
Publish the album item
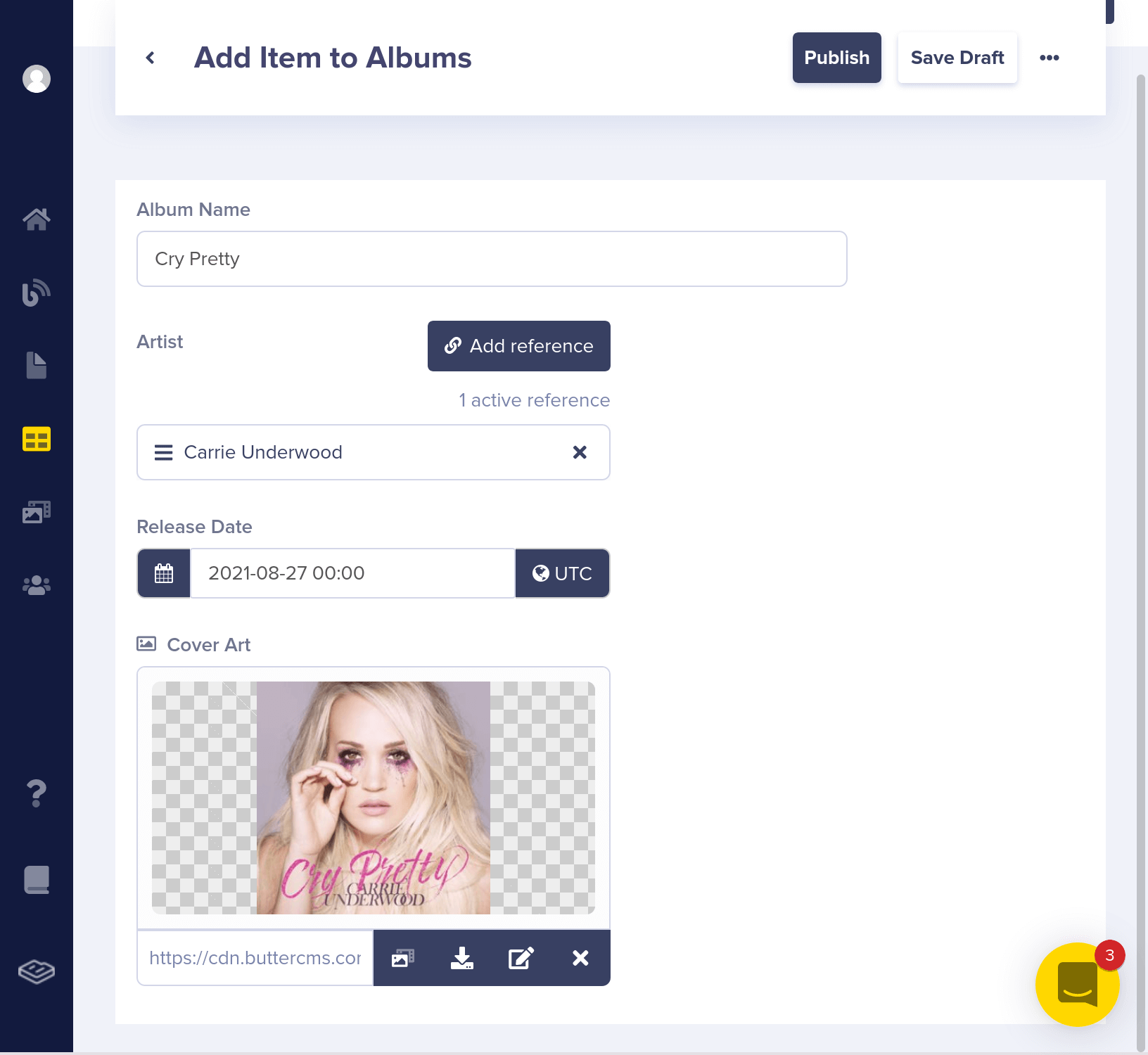coord(836,58)
